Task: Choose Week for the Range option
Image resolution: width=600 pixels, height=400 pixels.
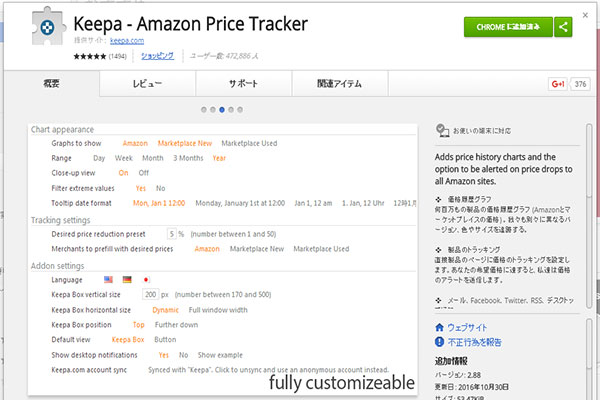Action: pos(124,158)
